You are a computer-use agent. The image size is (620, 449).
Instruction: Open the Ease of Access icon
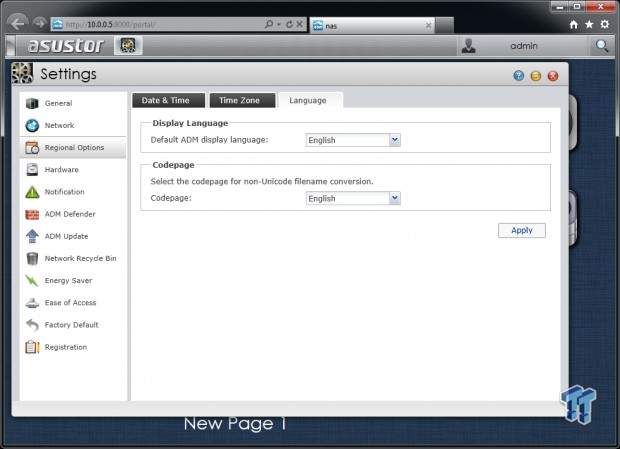[x=32, y=303]
